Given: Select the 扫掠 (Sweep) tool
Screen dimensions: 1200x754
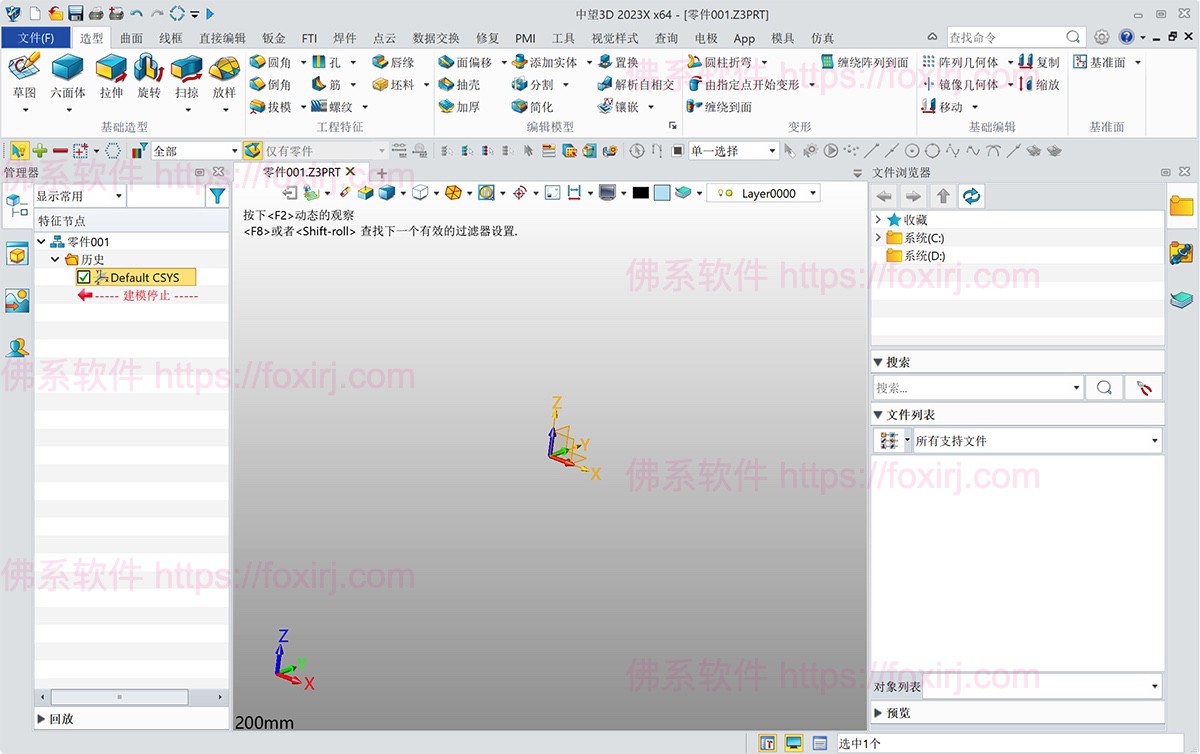Looking at the screenshot, I should pyautogui.click(x=187, y=72).
